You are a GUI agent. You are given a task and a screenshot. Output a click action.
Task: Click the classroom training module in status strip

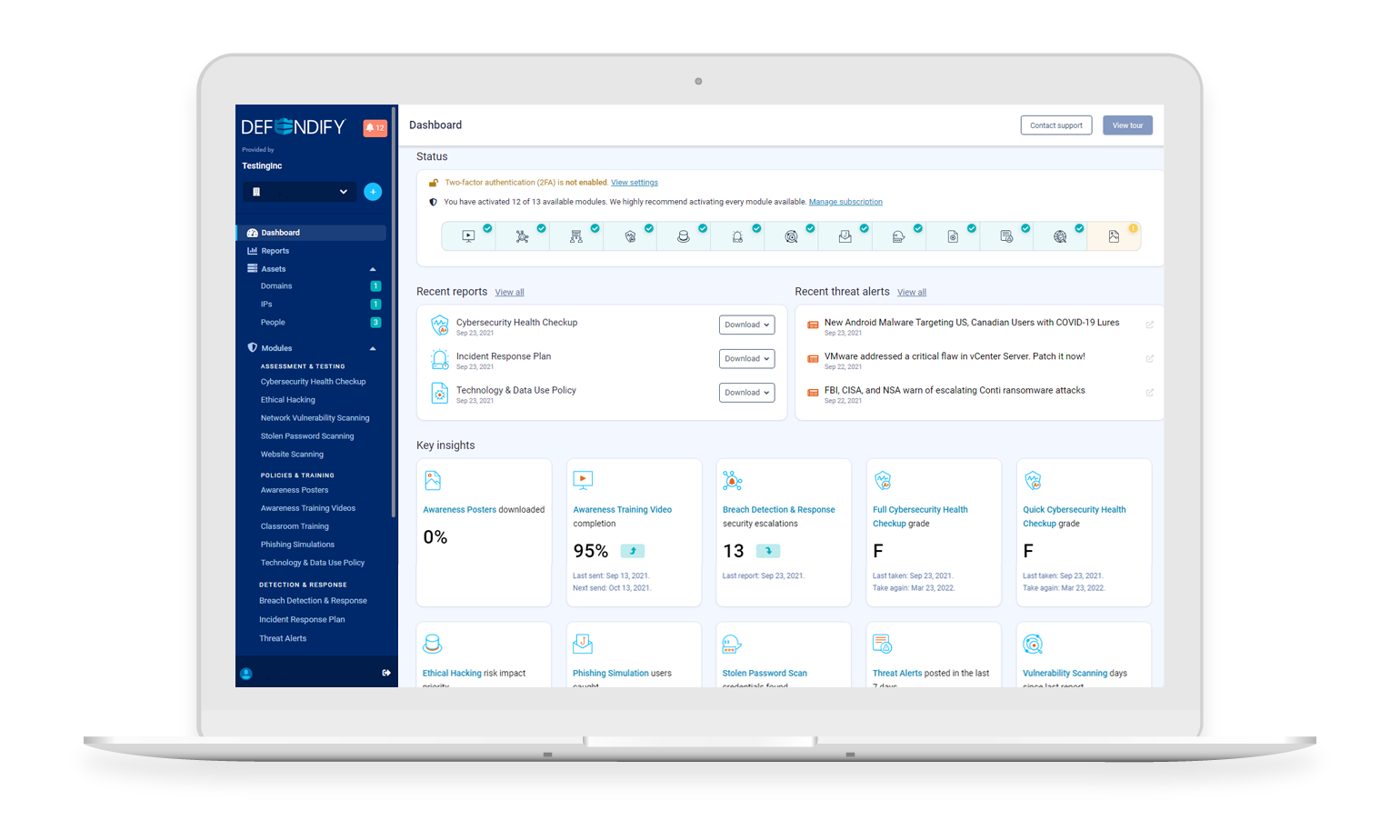pos(576,236)
